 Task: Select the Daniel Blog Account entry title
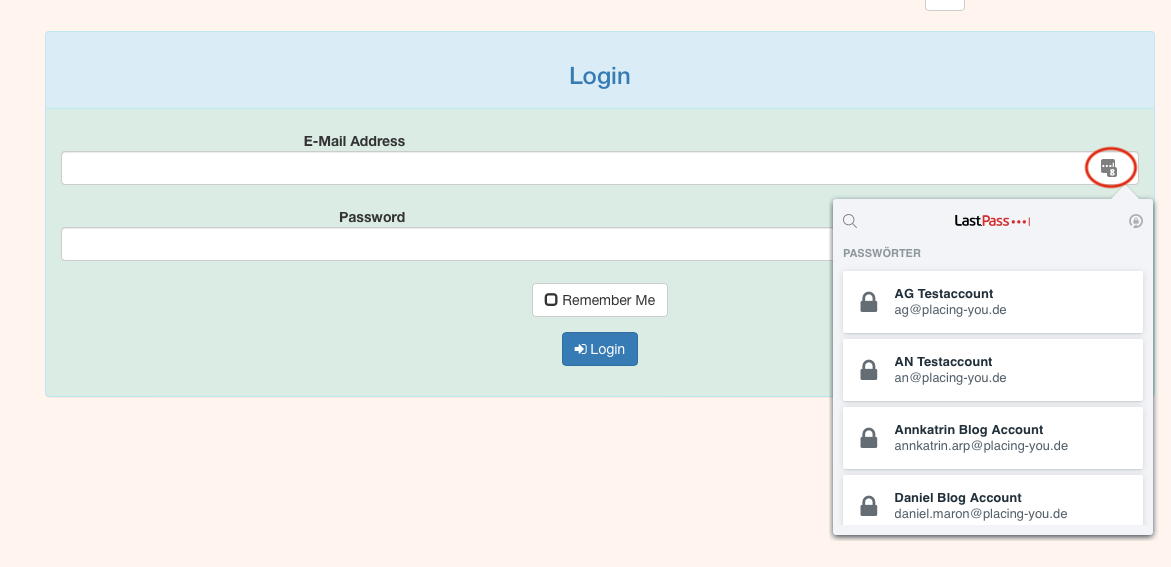click(x=957, y=498)
